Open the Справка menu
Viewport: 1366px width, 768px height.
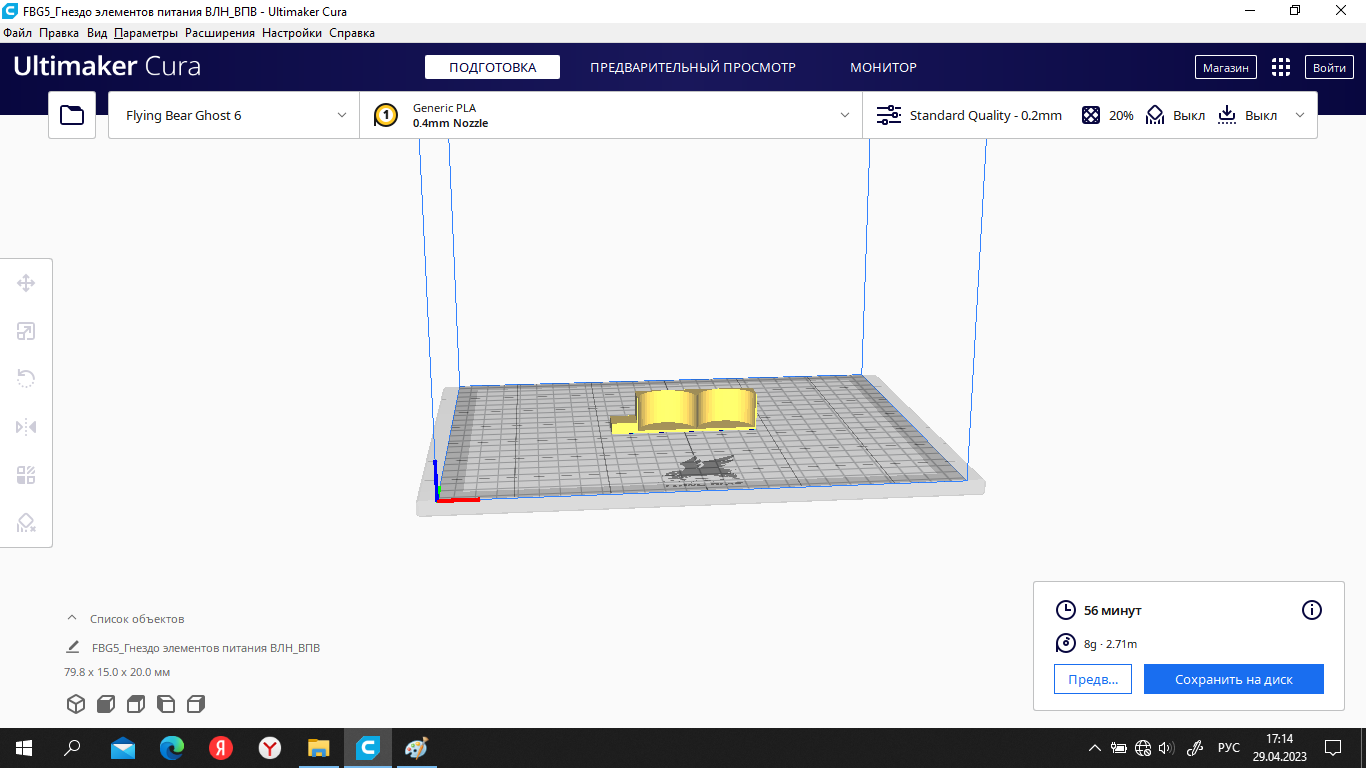[352, 33]
